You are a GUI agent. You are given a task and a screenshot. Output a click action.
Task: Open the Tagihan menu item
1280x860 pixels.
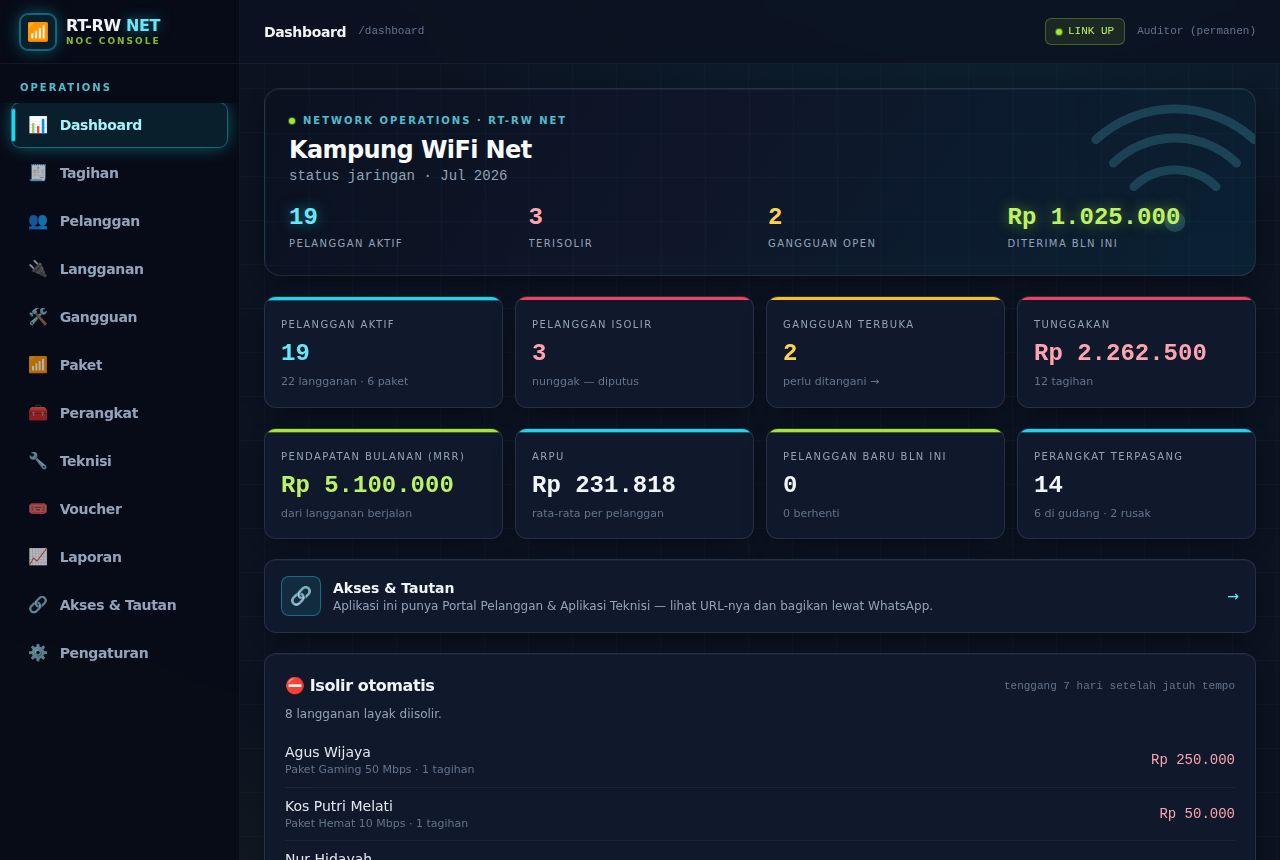tap(120, 173)
